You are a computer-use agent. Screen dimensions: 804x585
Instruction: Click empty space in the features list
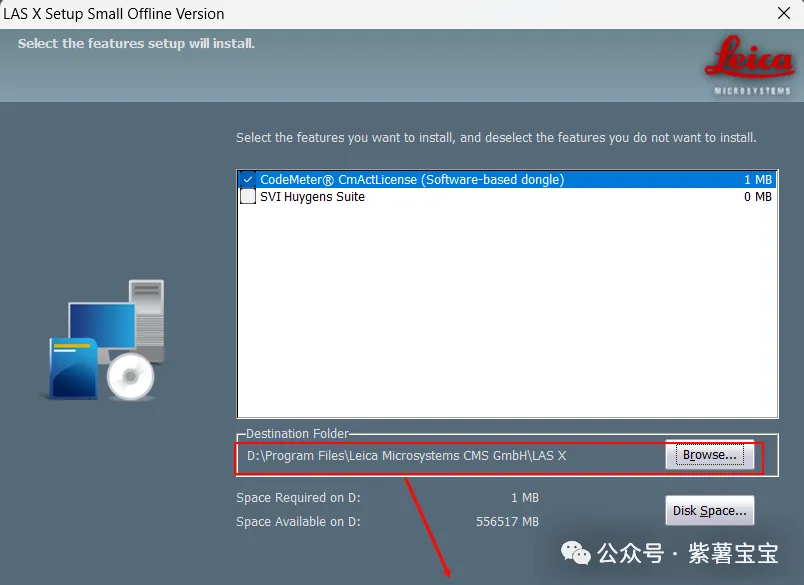point(506,310)
